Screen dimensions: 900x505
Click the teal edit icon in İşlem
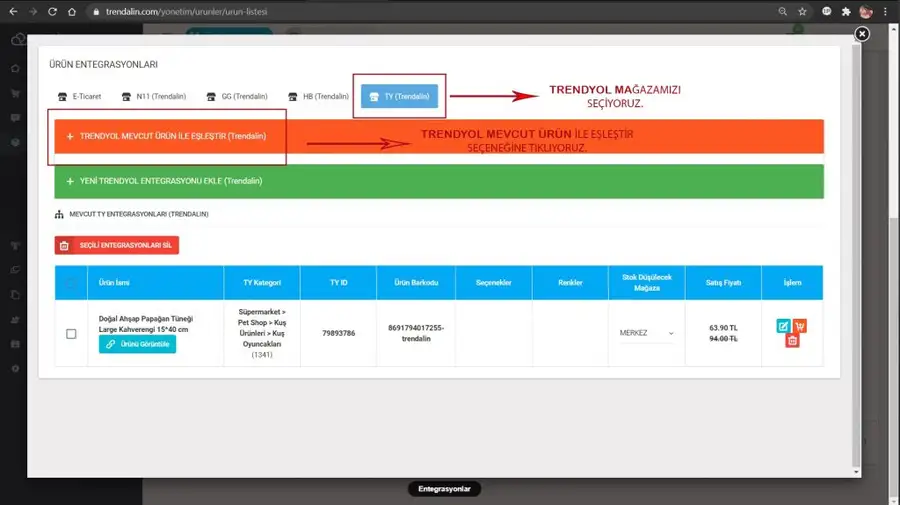point(783,326)
